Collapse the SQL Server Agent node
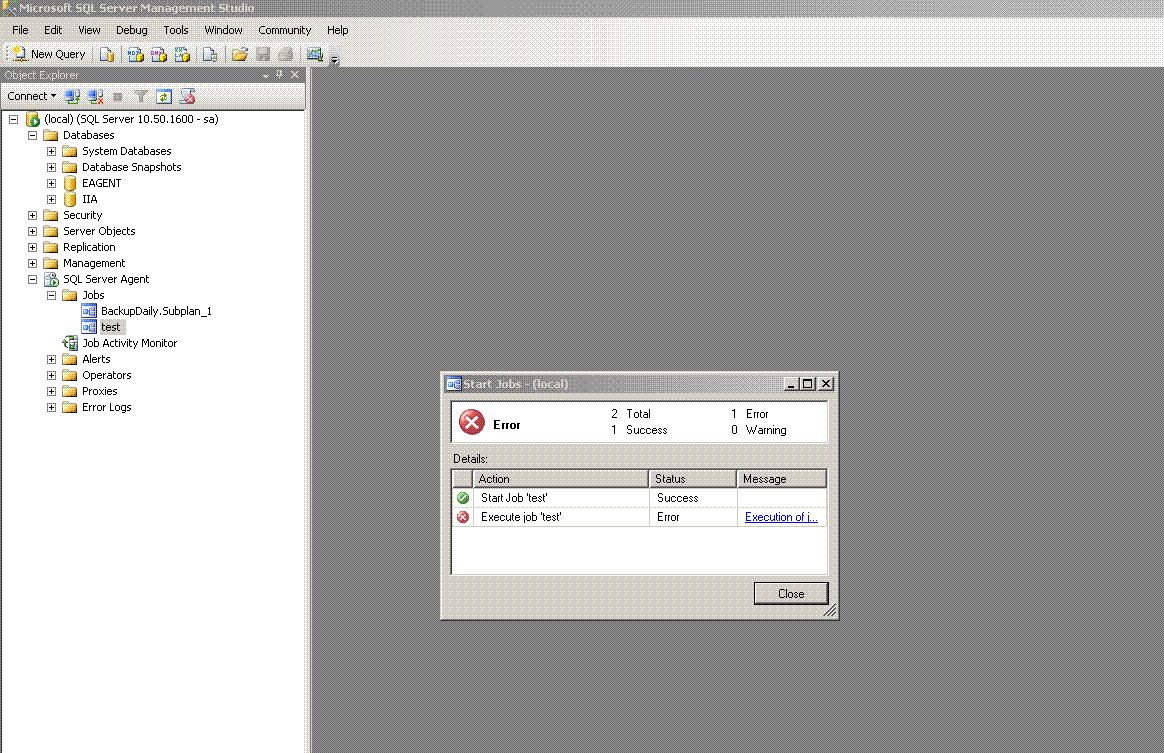1164x753 pixels. pos(33,279)
